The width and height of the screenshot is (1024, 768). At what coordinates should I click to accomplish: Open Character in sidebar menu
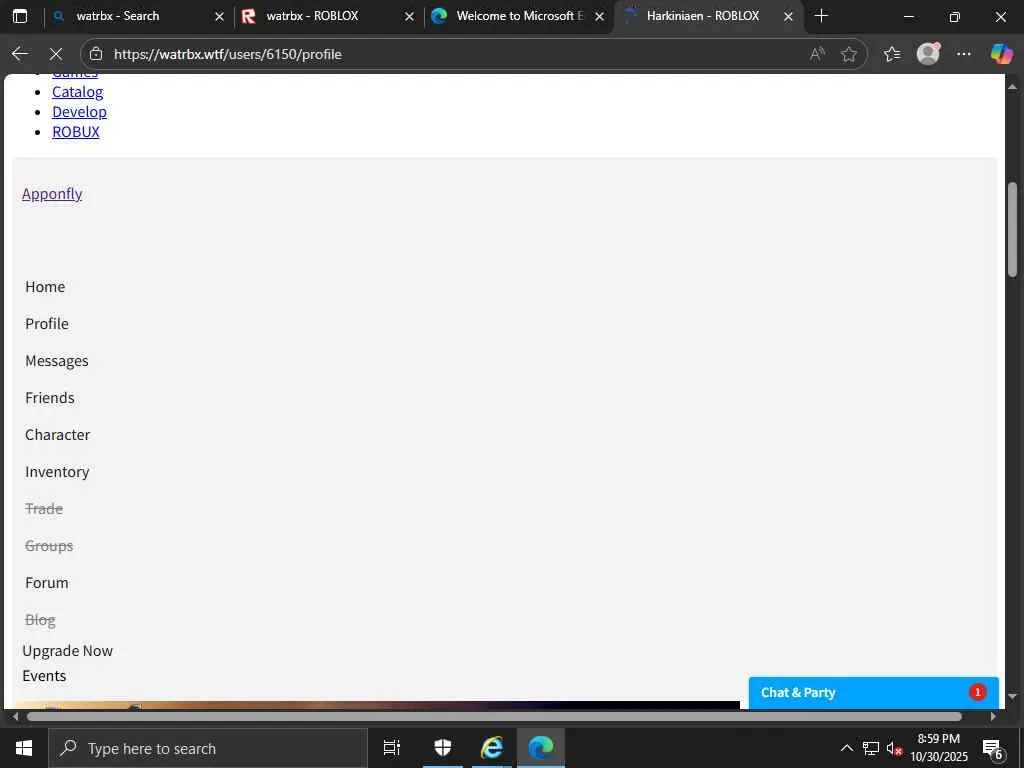pos(57,435)
